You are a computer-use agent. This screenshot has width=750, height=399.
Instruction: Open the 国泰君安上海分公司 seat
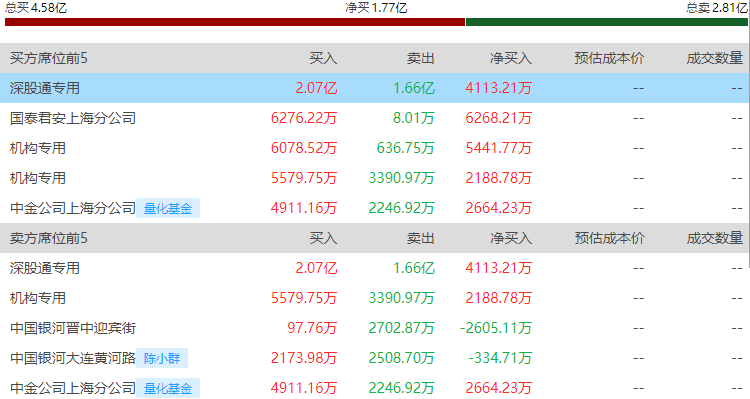click(73, 118)
